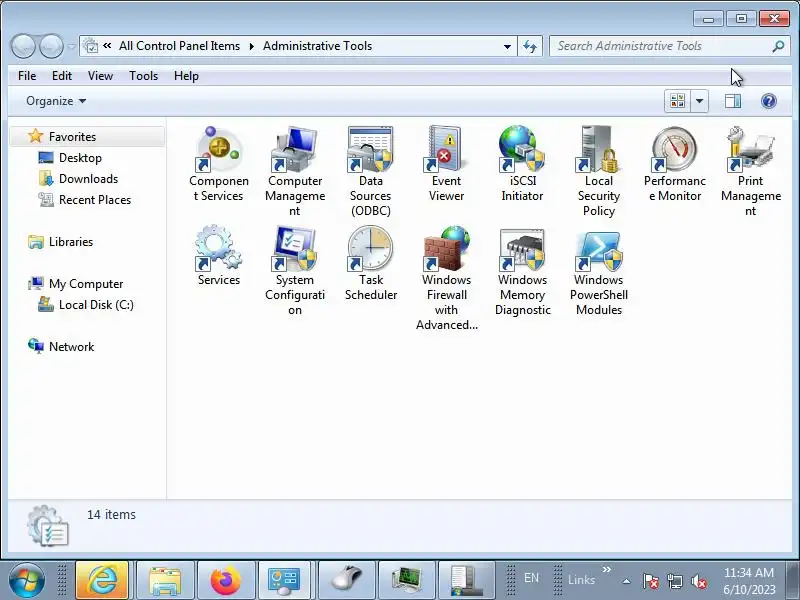The image size is (800, 600).
Task: Open the File menu
Action: (27, 76)
